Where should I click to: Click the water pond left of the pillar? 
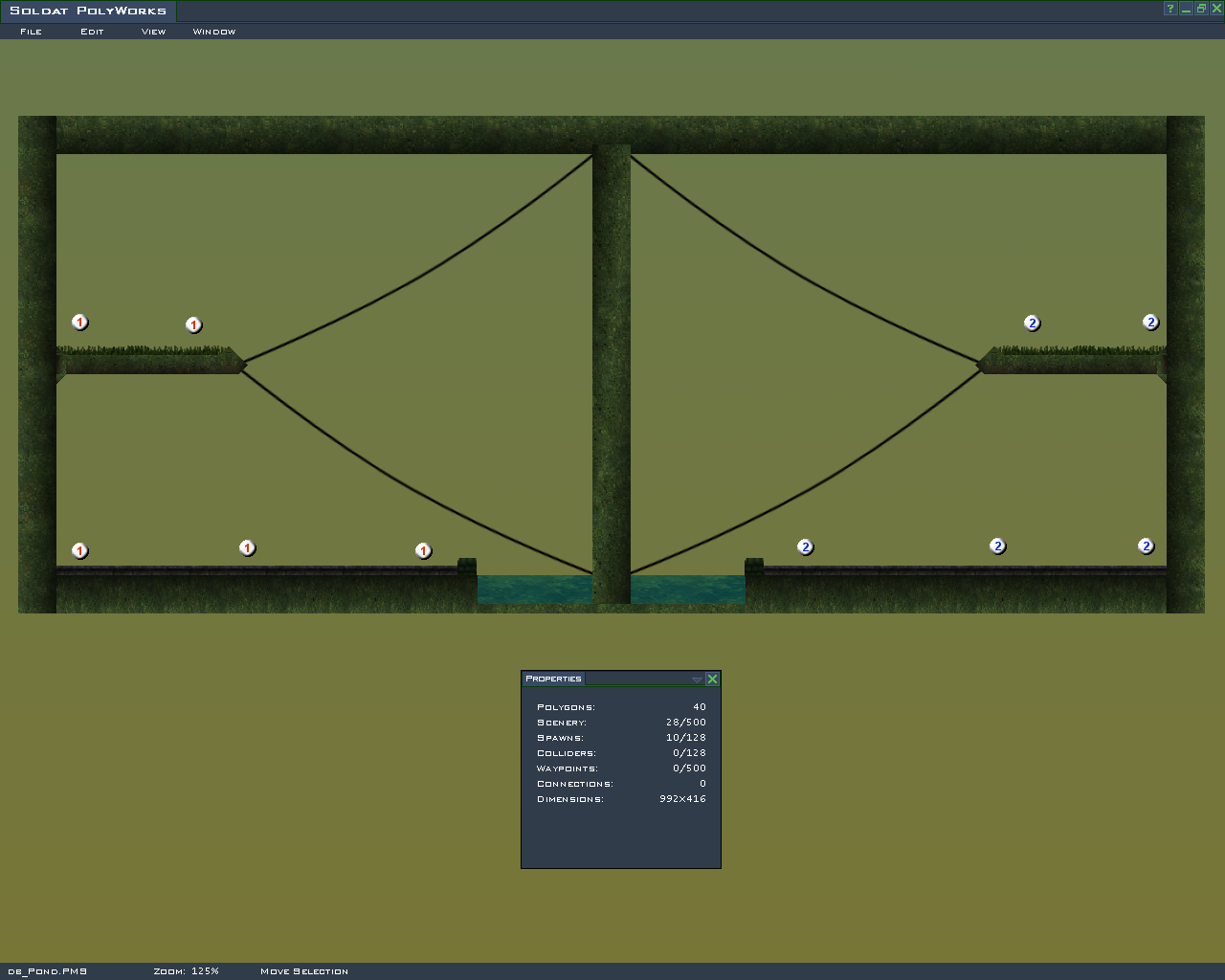point(534,590)
